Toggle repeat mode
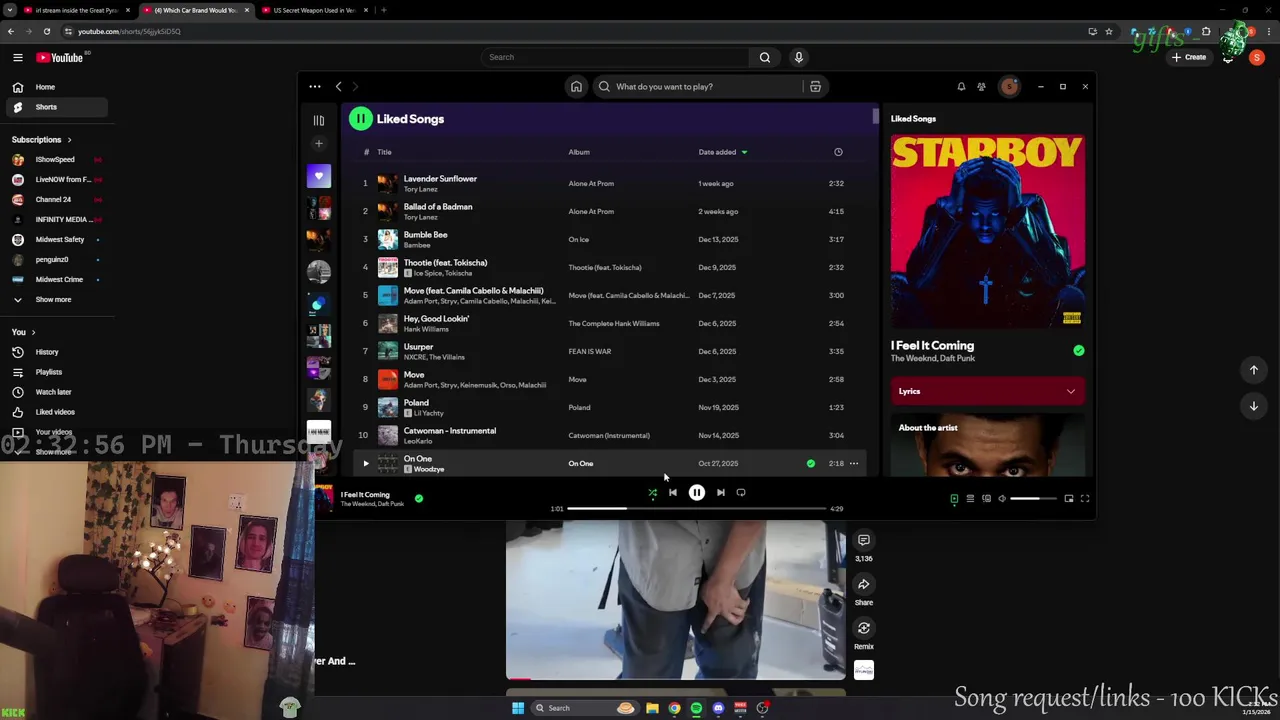1280x720 pixels. pyautogui.click(x=741, y=492)
